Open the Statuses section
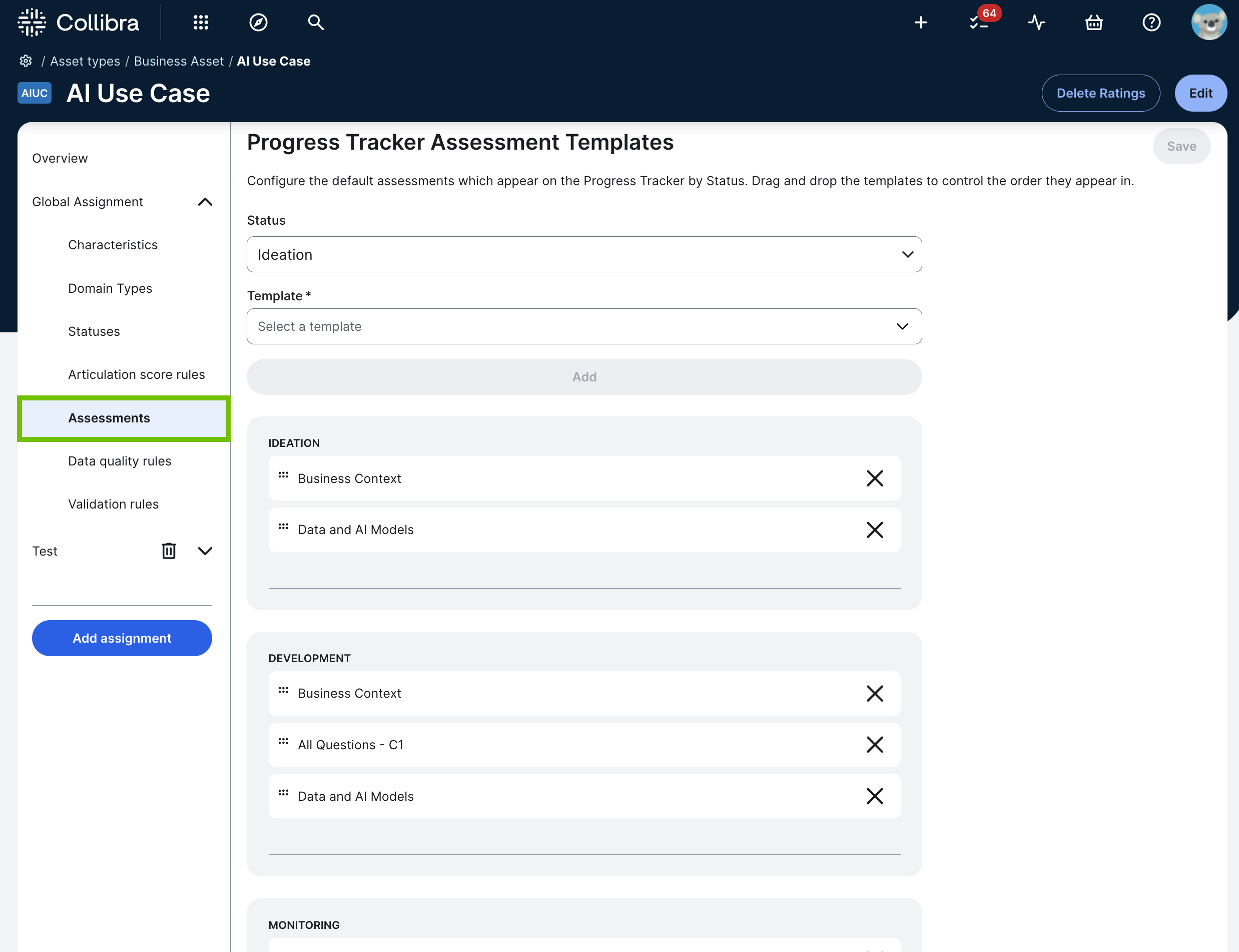 pyautogui.click(x=94, y=331)
